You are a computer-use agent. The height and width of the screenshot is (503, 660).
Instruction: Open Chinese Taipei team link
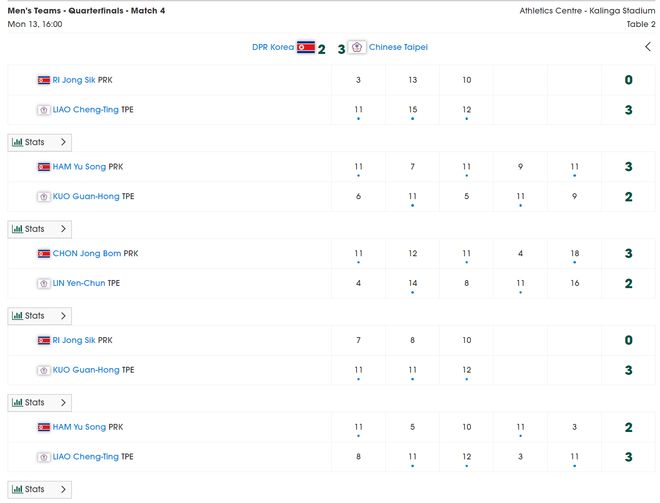click(399, 47)
